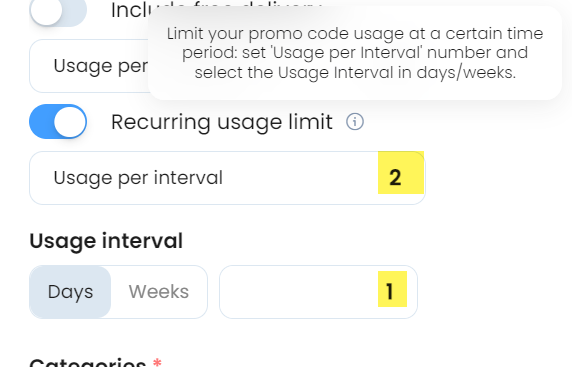
Task: Disable the Recurring usage limit switch
Action: point(58,121)
